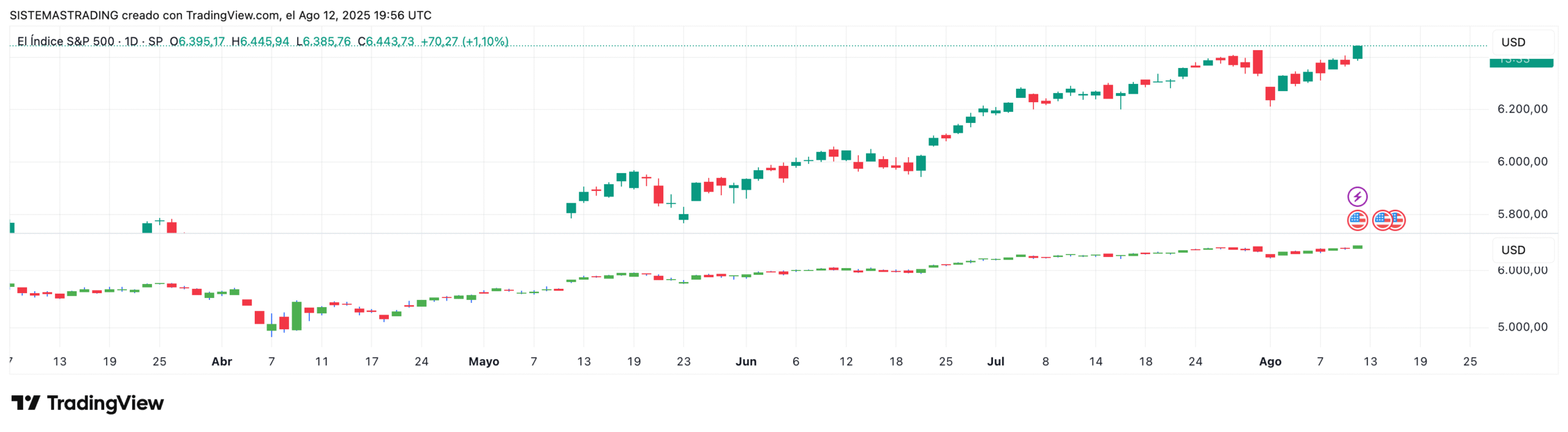The height and width of the screenshot is (432, 1568).
Task: Click the 6.200,00 price axis label
Action: (x=1521, y=109)
